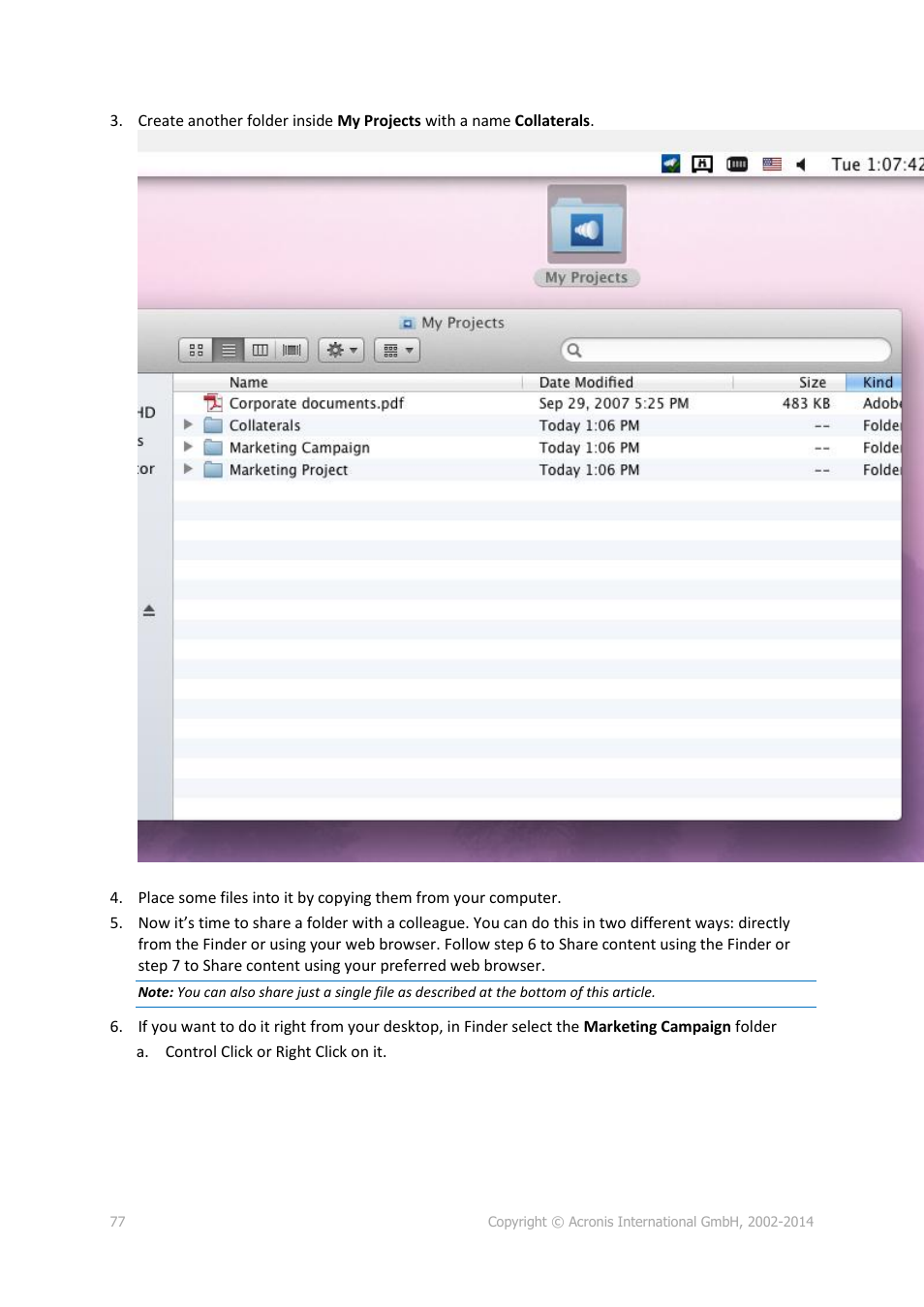
Task: Select Corporate documents.pdf file
Action: [x=316, y=403]
